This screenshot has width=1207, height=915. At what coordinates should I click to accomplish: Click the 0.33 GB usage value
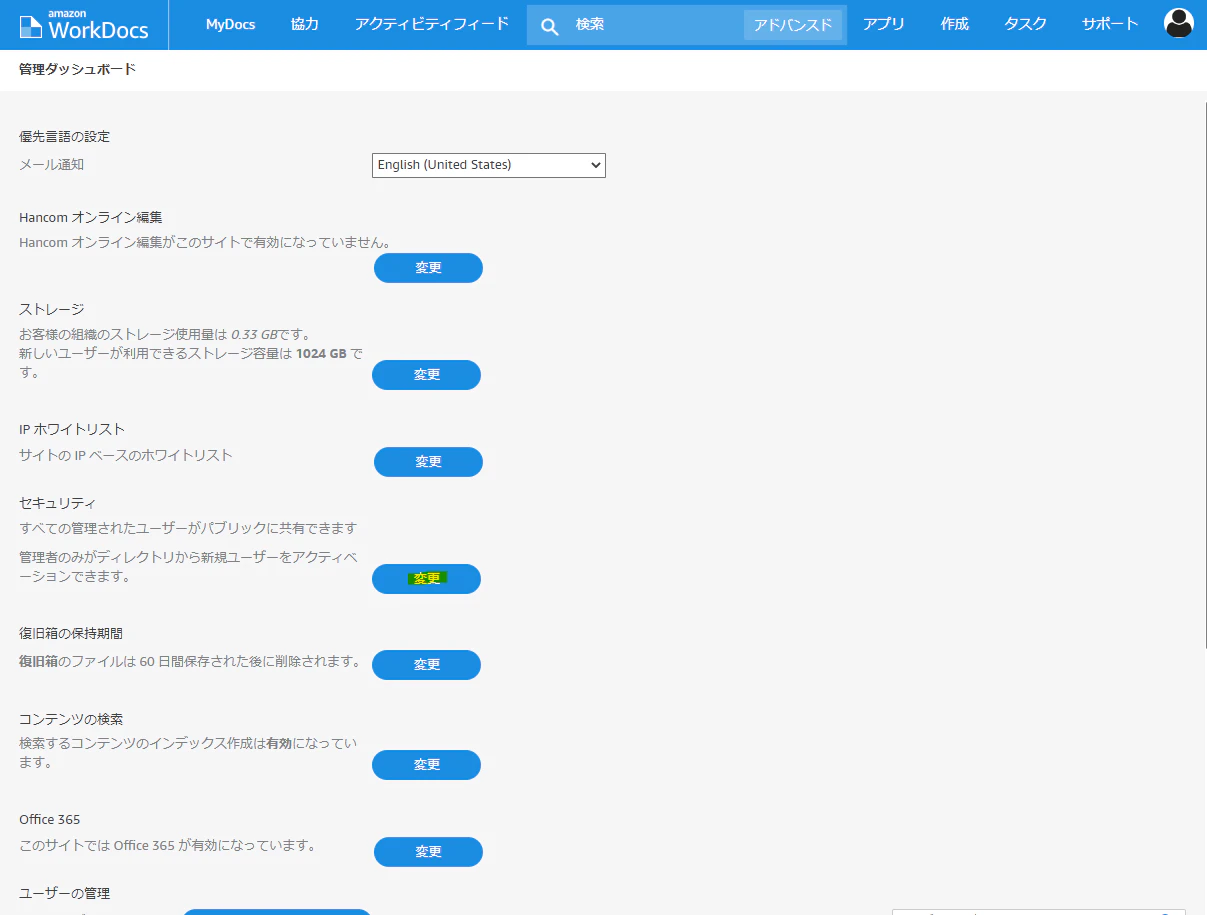(254, 335)
